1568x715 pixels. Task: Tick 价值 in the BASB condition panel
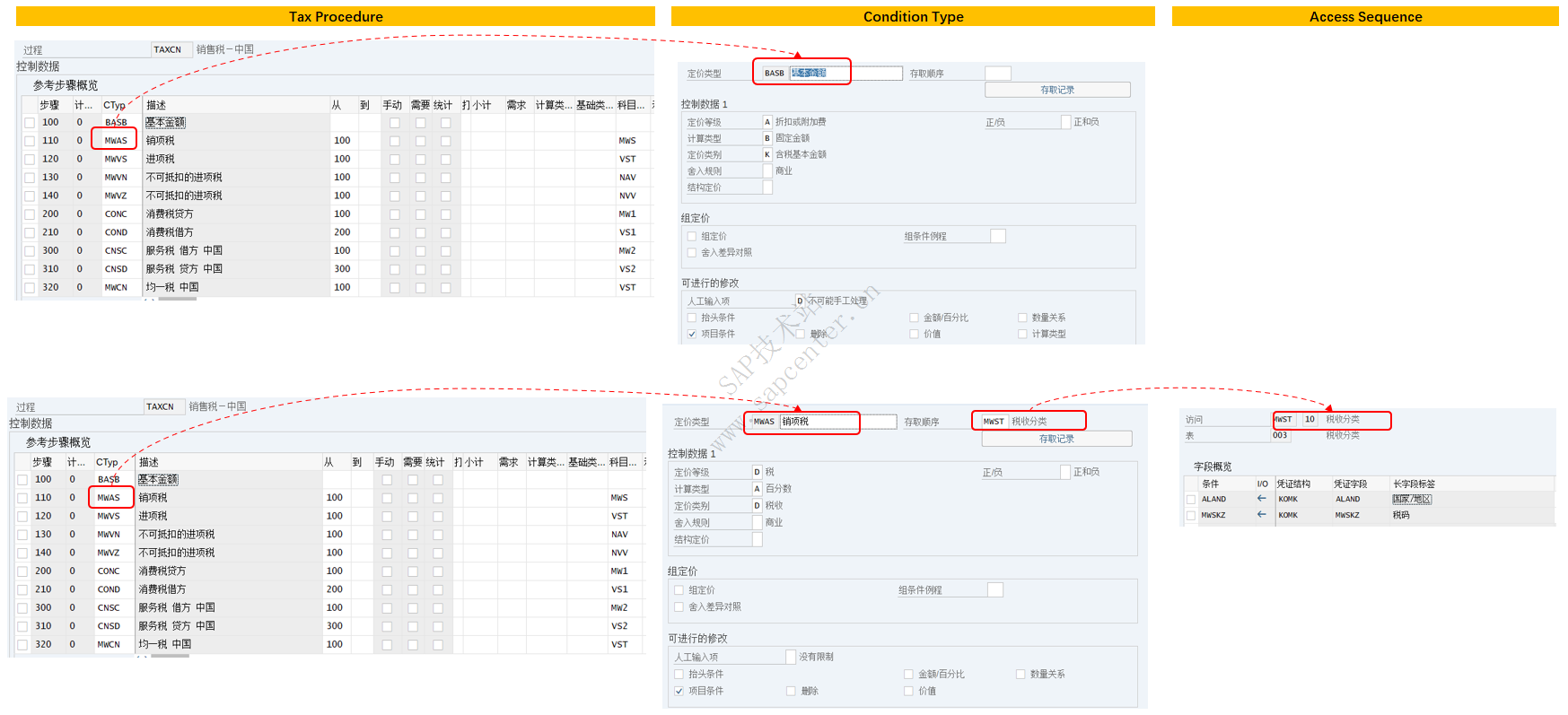click(915, 334)
